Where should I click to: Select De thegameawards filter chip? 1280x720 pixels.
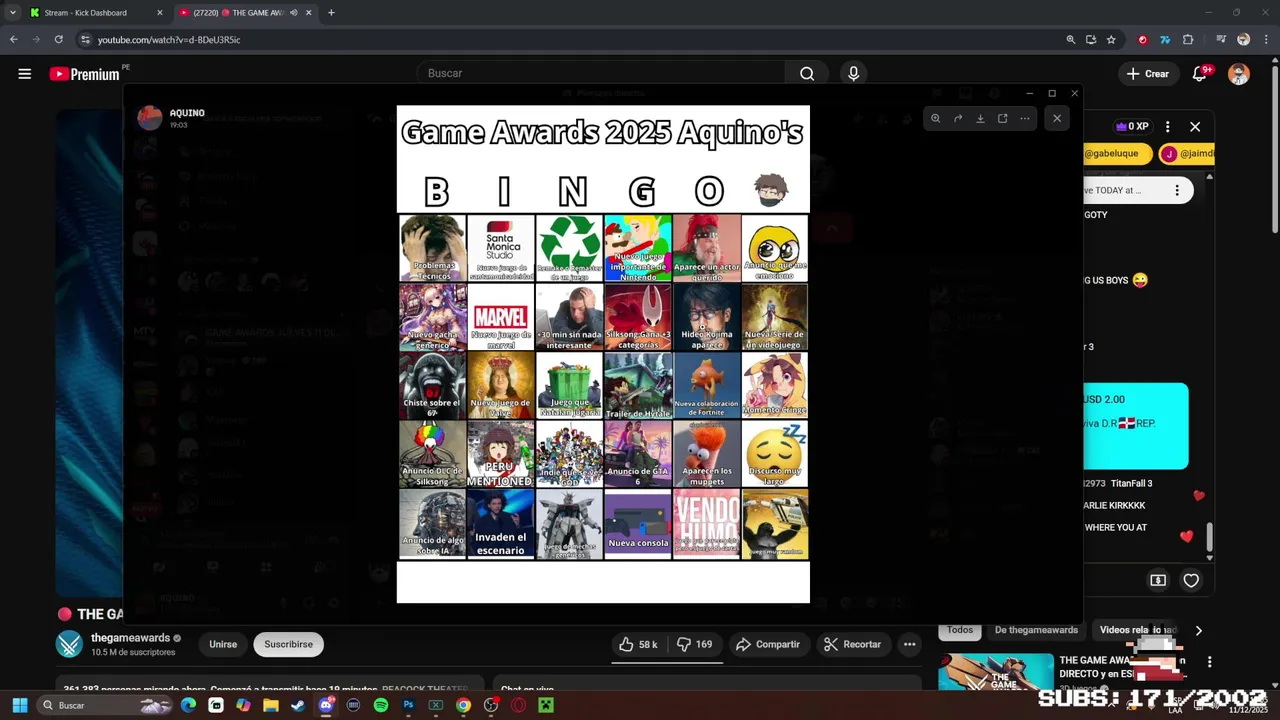click(1036, 630)
